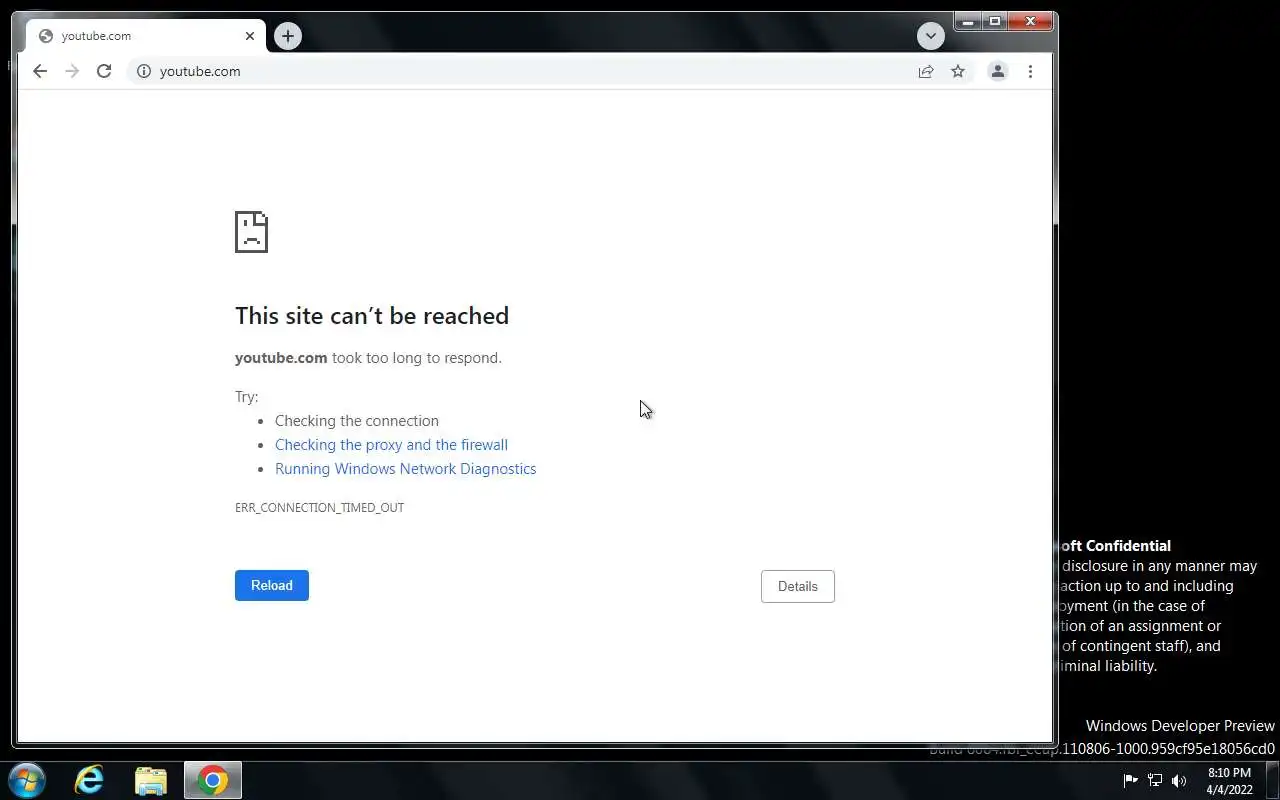Click the Chrome taskbar icon
Image resolution: width=1280 pixels, height=800 pixels.
(212, 780)
